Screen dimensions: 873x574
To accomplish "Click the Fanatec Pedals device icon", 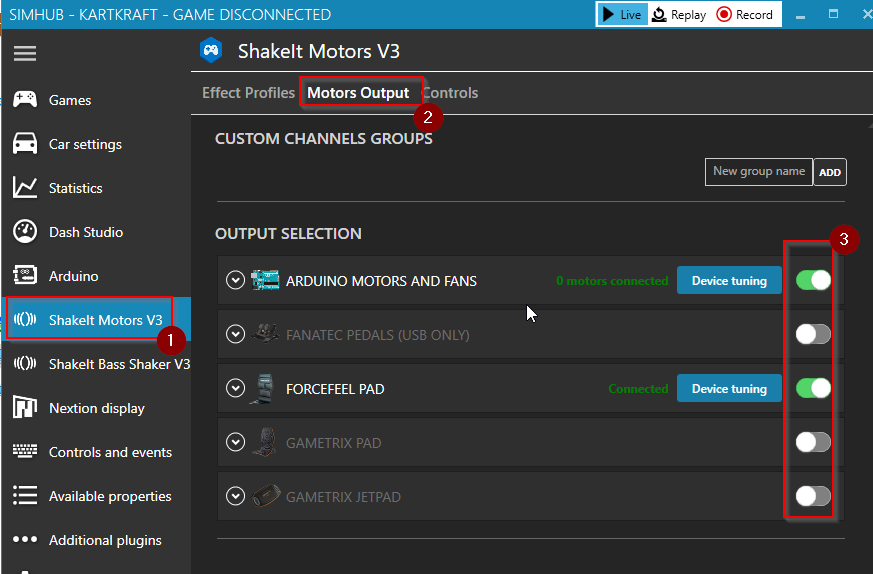I will [265, 334].
